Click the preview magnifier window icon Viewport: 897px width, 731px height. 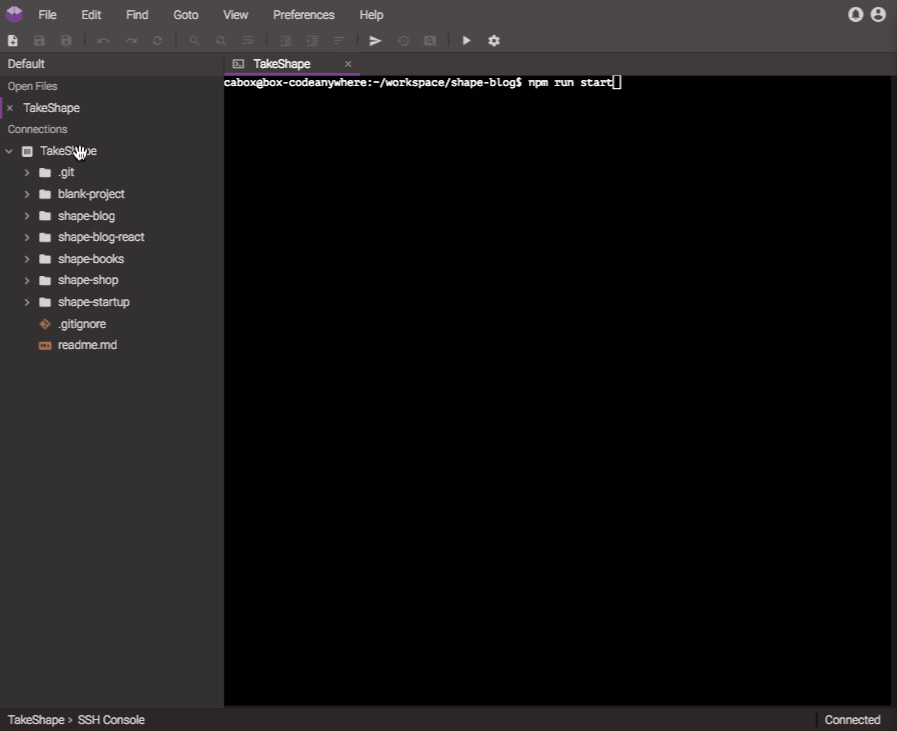[x=430, y=41]
